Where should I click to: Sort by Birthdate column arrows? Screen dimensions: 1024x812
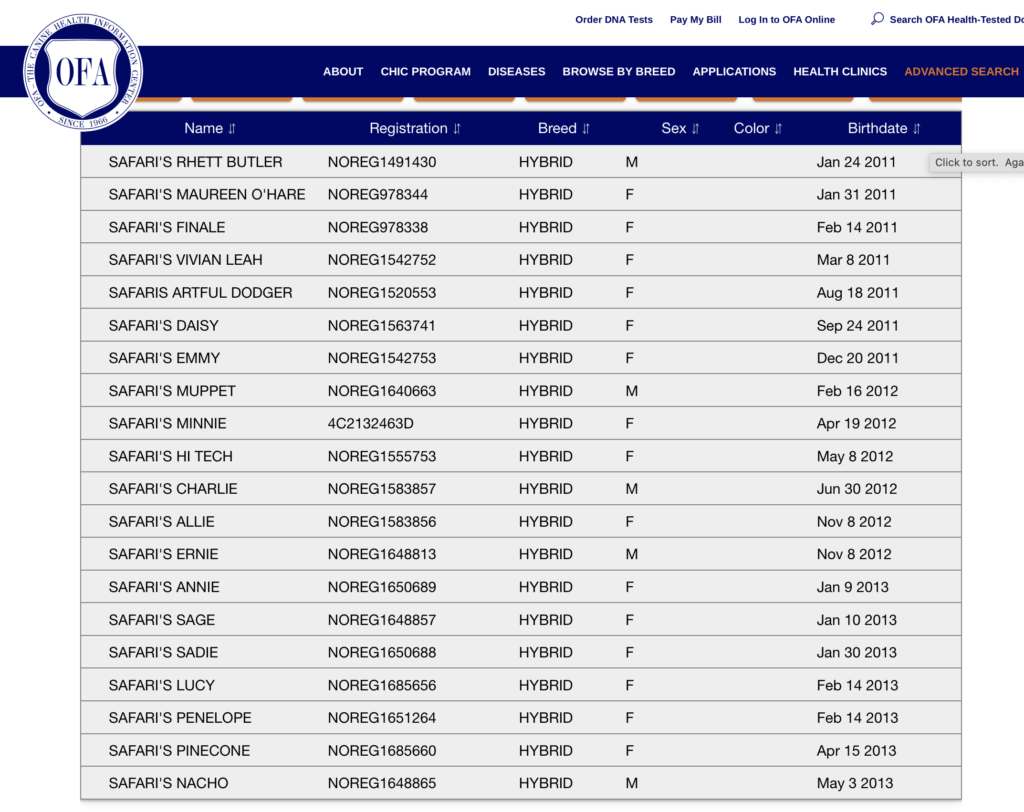click(916, 129)
